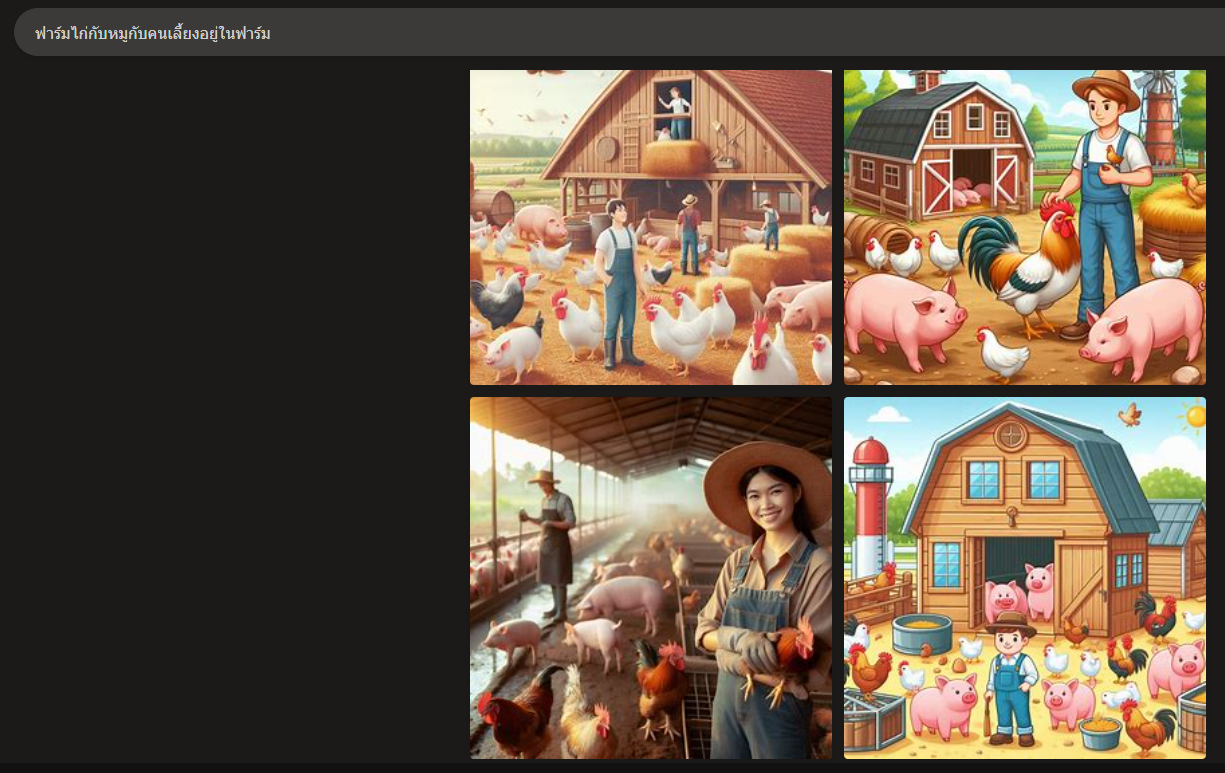This screenshot has height=773, width=1225.
Task: Click the person standing in the hay loft window
Action: pyautogui.click(x=679, y=110)
